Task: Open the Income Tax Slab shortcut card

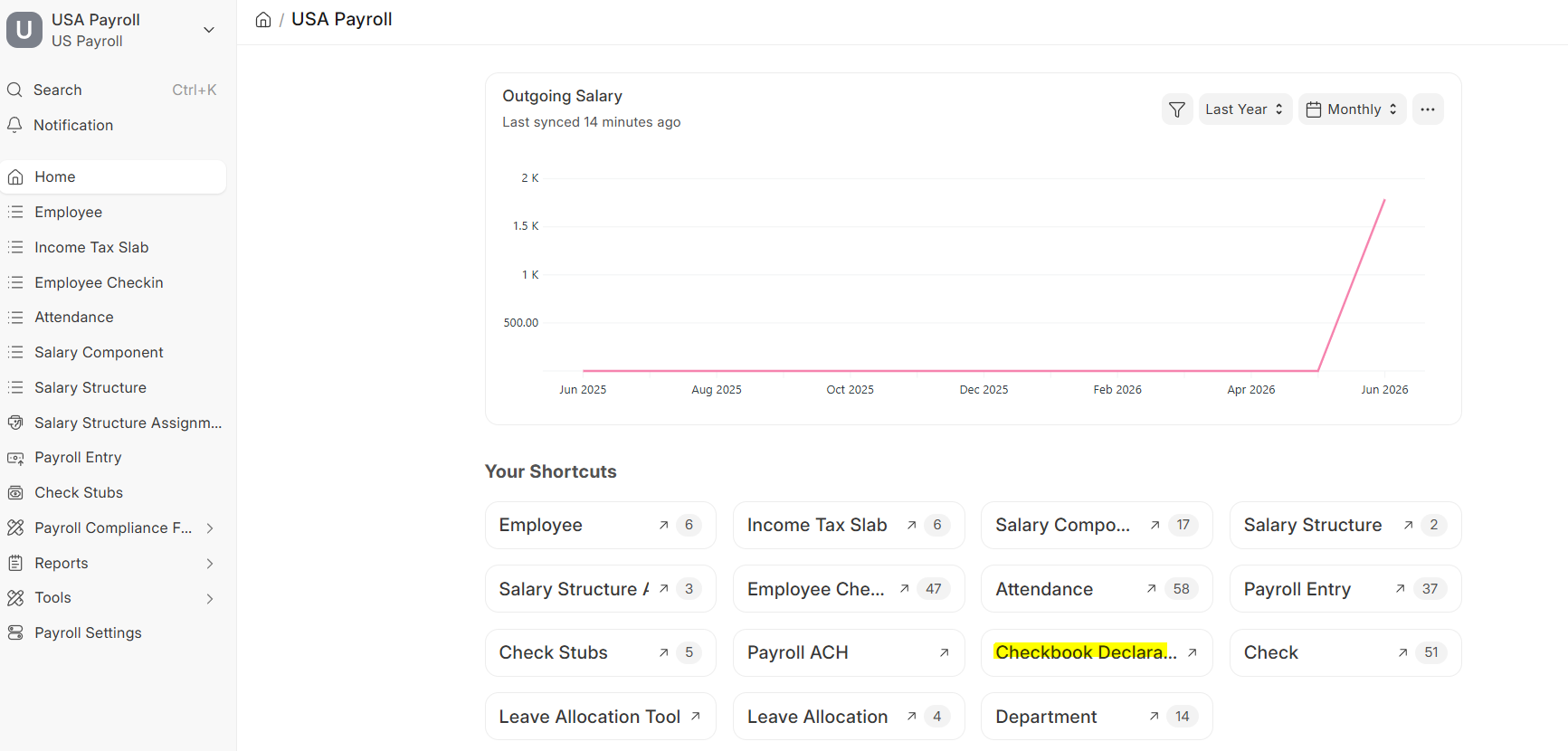Action: click(849, 525)
